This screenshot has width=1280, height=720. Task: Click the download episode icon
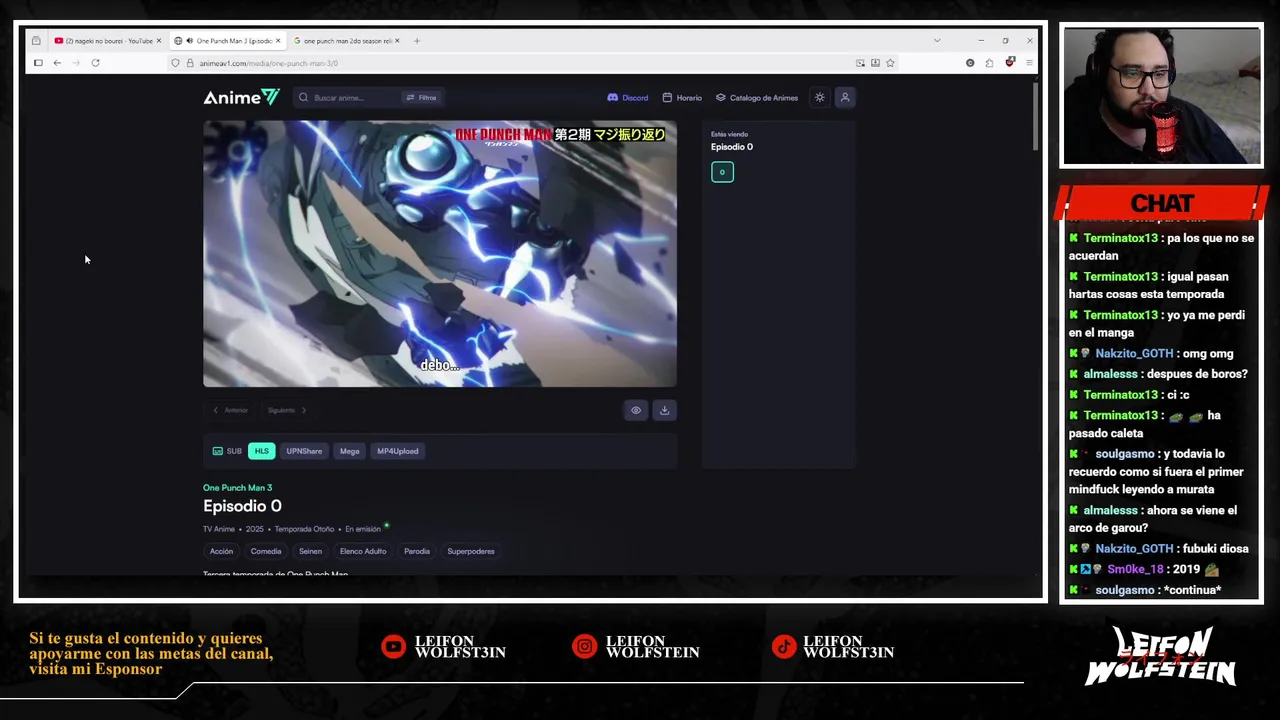click(x=664, y=410)
